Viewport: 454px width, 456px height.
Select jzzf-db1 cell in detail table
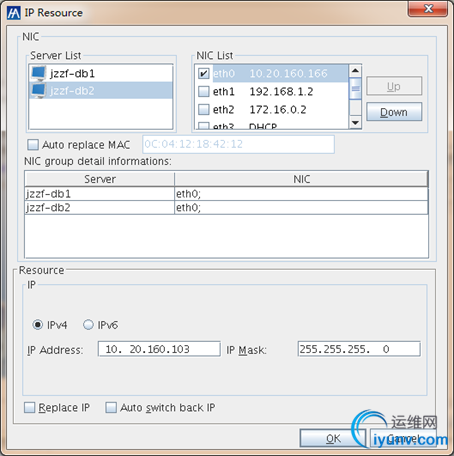pyautogui.click(x=99, y=194)
